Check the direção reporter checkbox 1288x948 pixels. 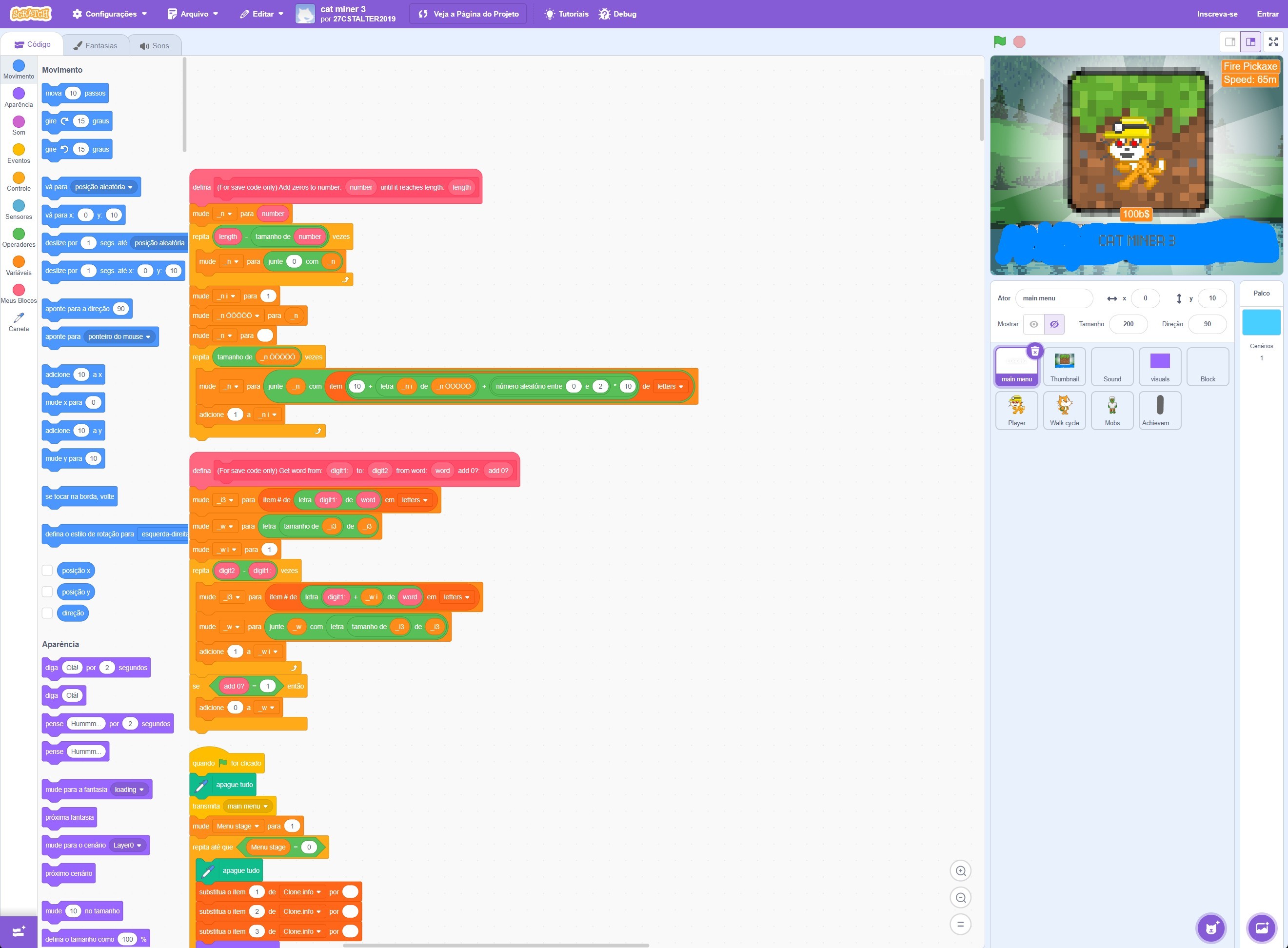[x=48, y=613]
